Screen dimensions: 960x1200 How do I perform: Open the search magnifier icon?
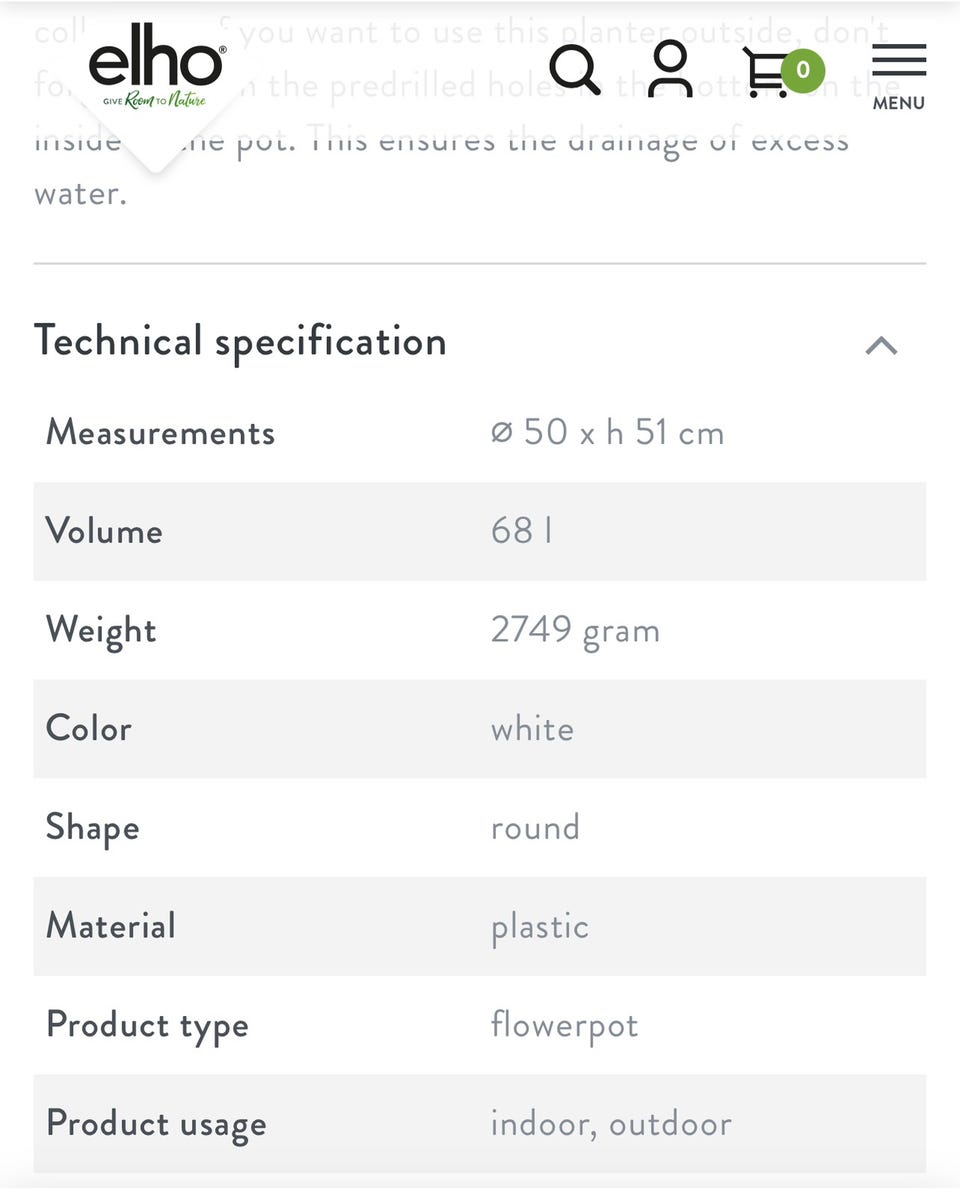pyautogui.click(x=576, y=69)
